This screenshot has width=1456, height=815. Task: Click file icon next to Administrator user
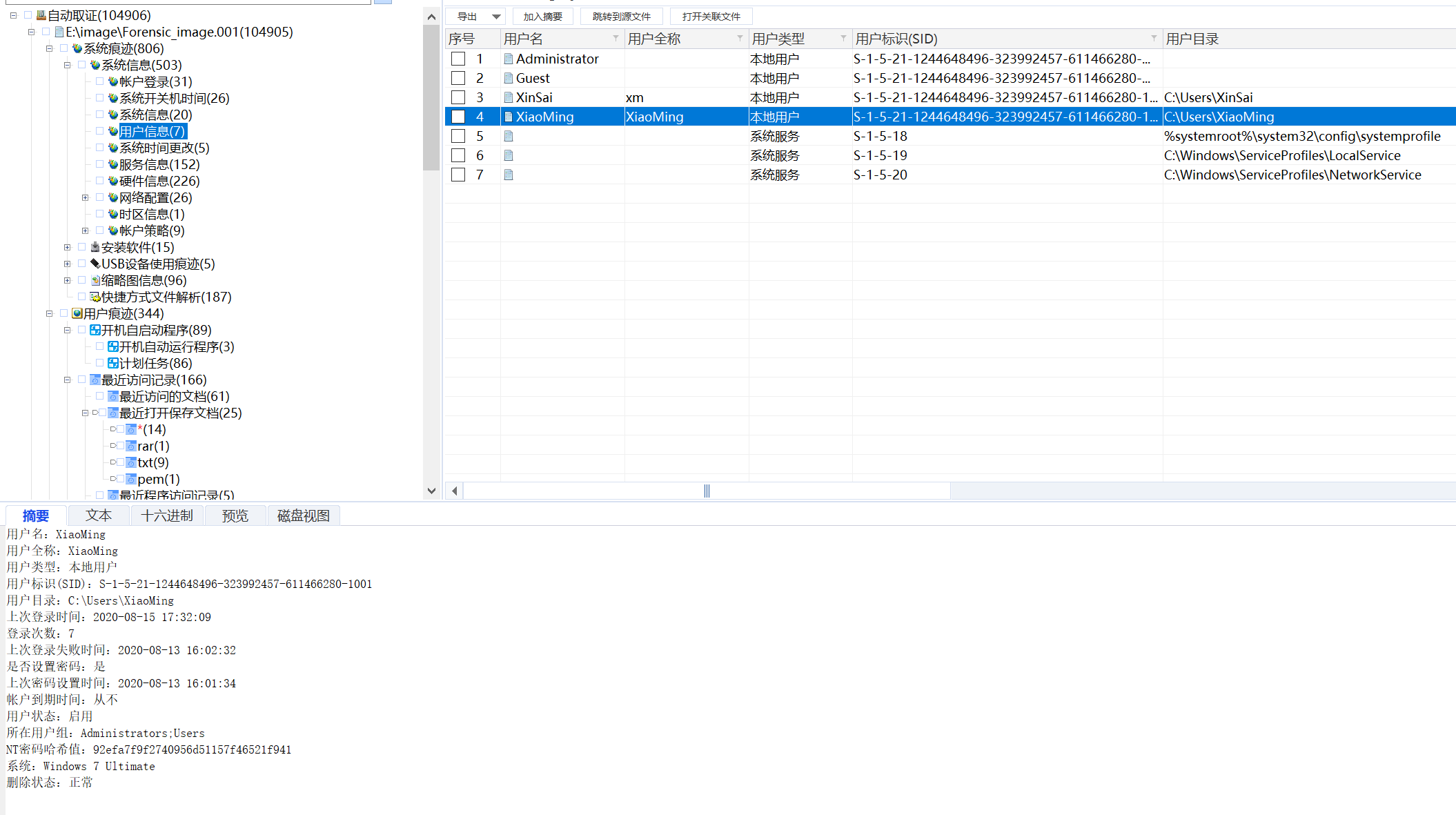tap(509, 59)
